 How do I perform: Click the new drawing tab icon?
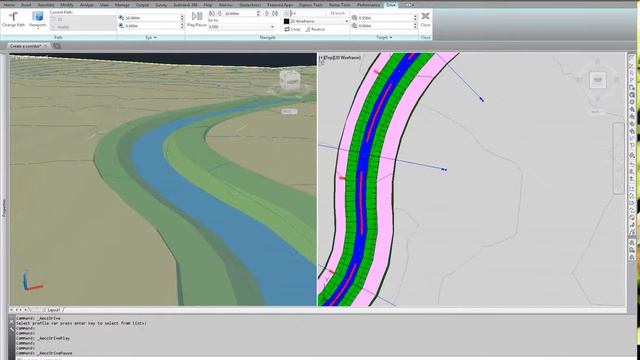tap(57, 46)
